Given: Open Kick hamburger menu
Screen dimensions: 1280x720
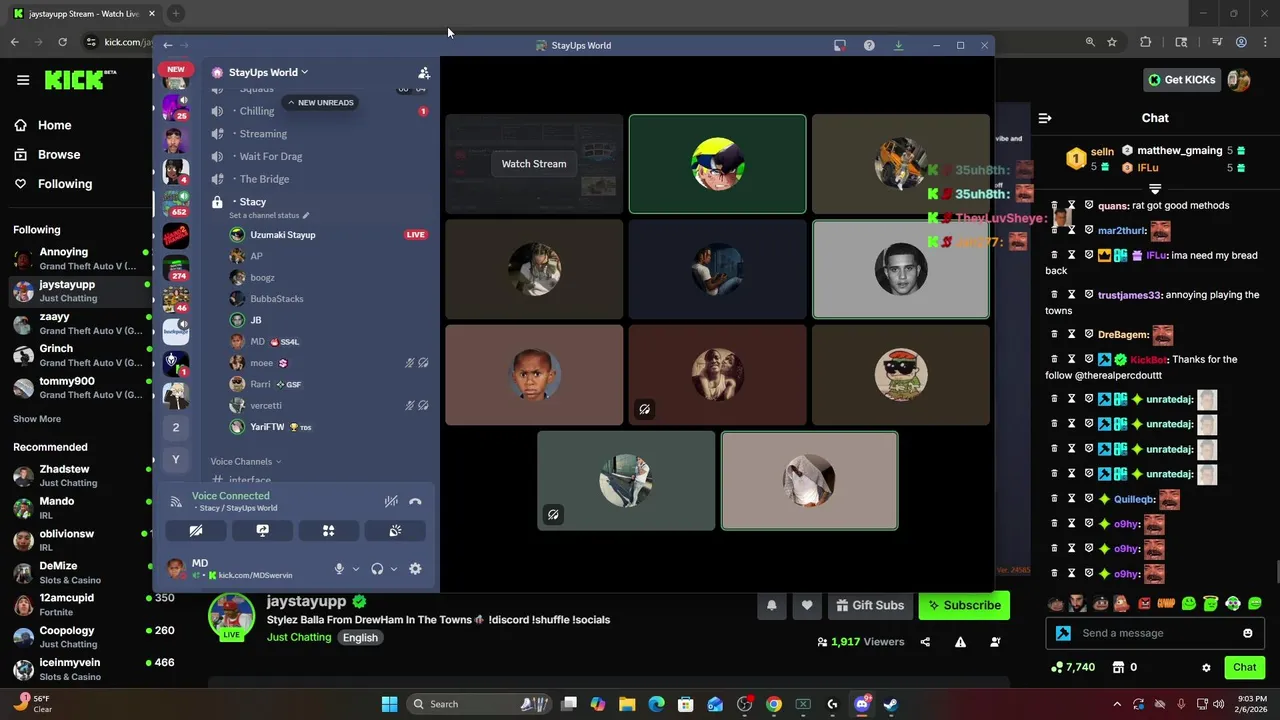Looking at the screenshot, I should click(x=23, y=80).
